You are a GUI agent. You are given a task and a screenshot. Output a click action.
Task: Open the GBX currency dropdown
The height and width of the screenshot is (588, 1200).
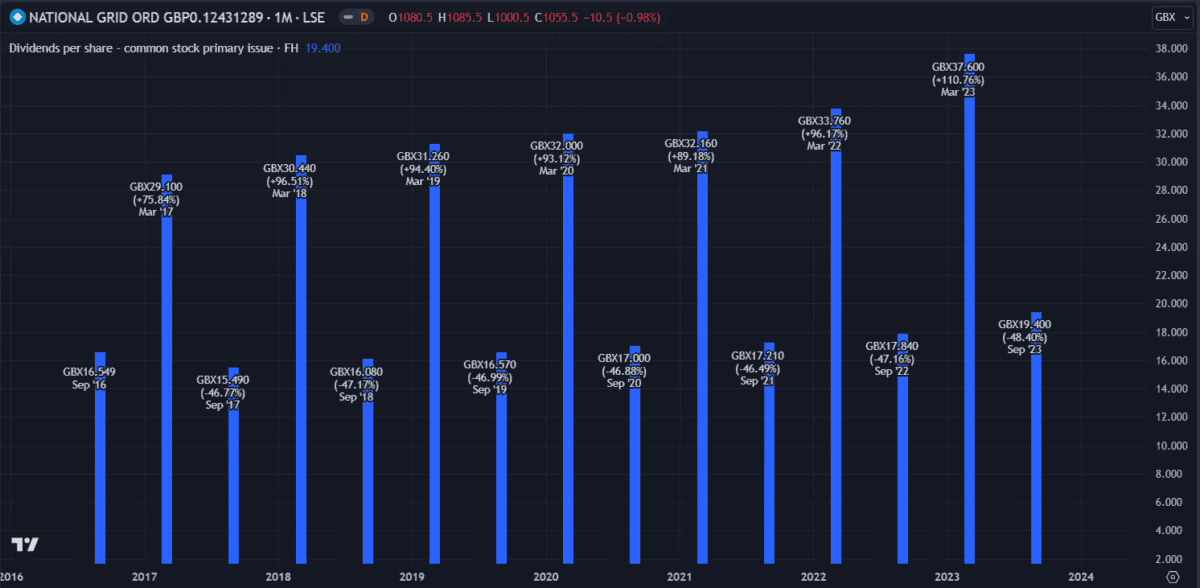pos(1166,17)
